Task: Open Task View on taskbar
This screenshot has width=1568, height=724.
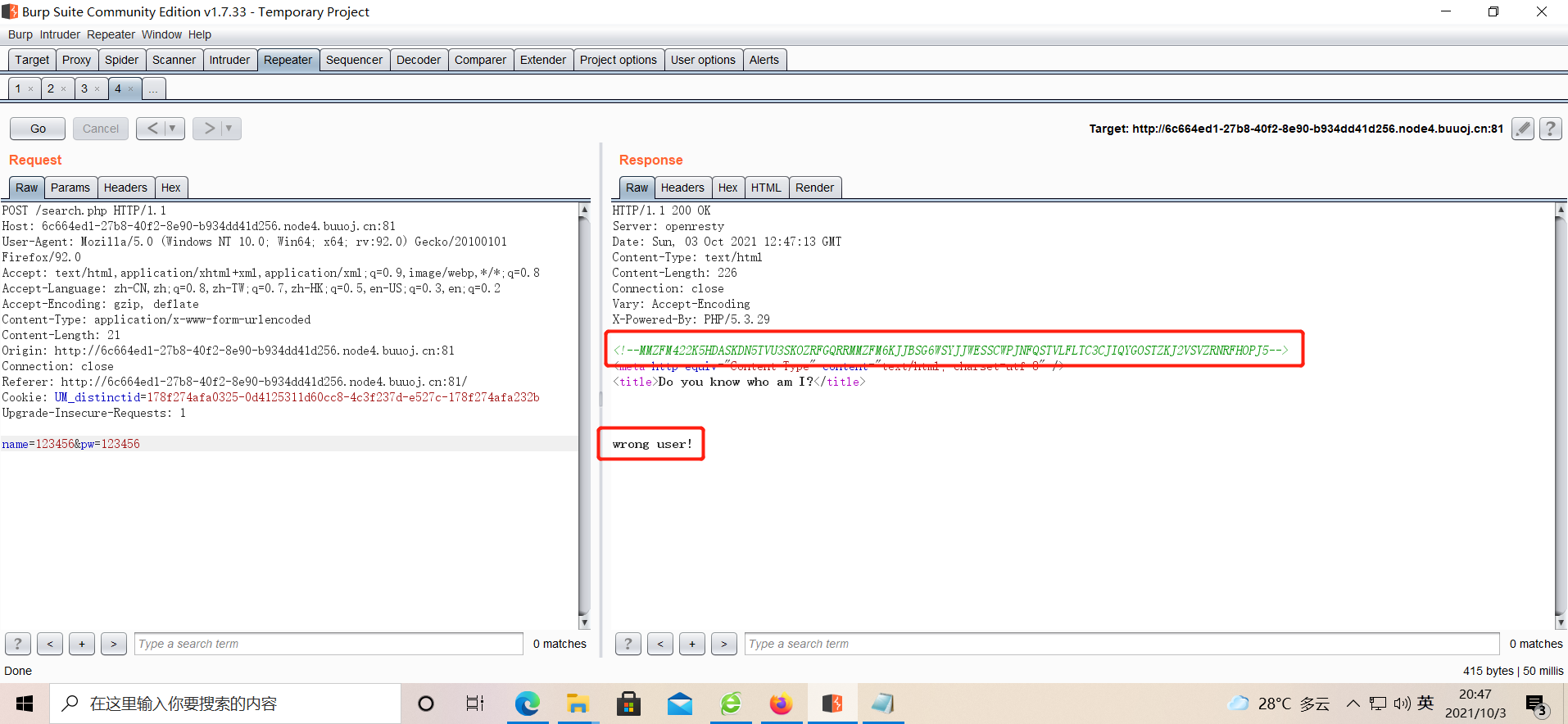Action: [475, 704]
